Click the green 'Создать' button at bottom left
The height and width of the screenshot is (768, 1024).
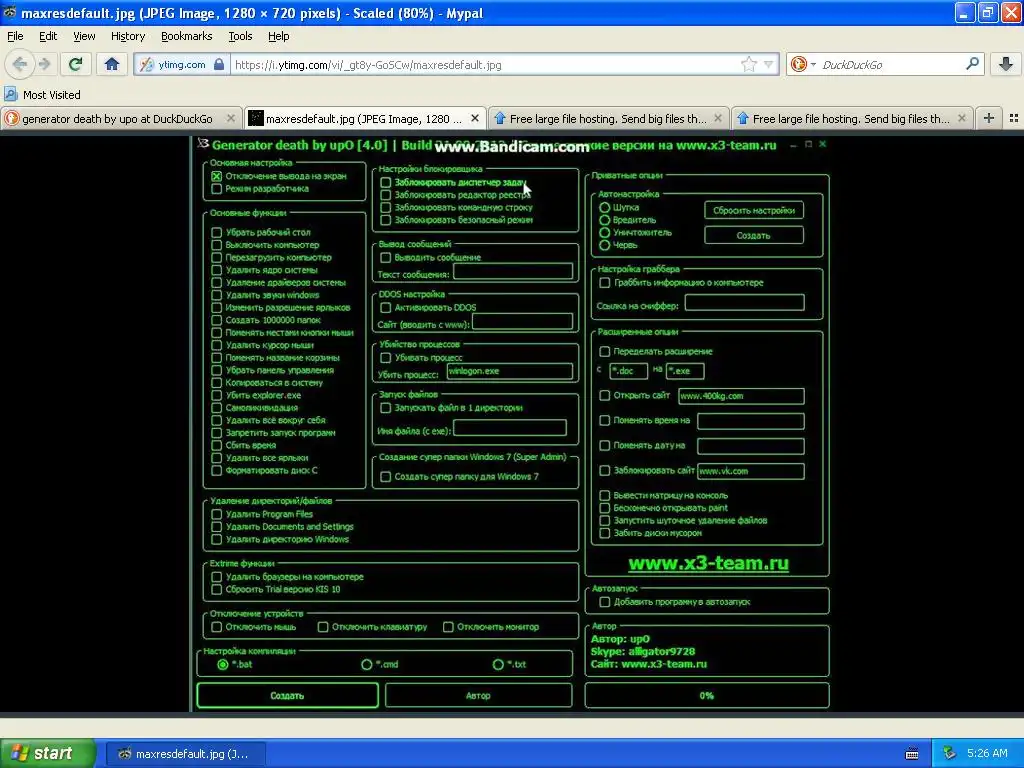[x=287, y=696]
